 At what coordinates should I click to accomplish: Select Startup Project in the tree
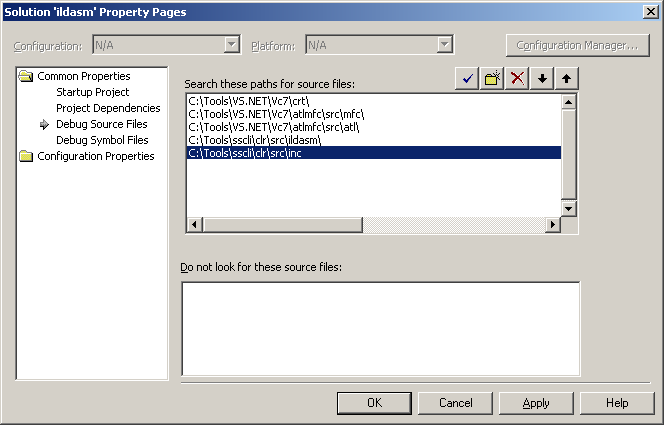[x=92, y=92]
